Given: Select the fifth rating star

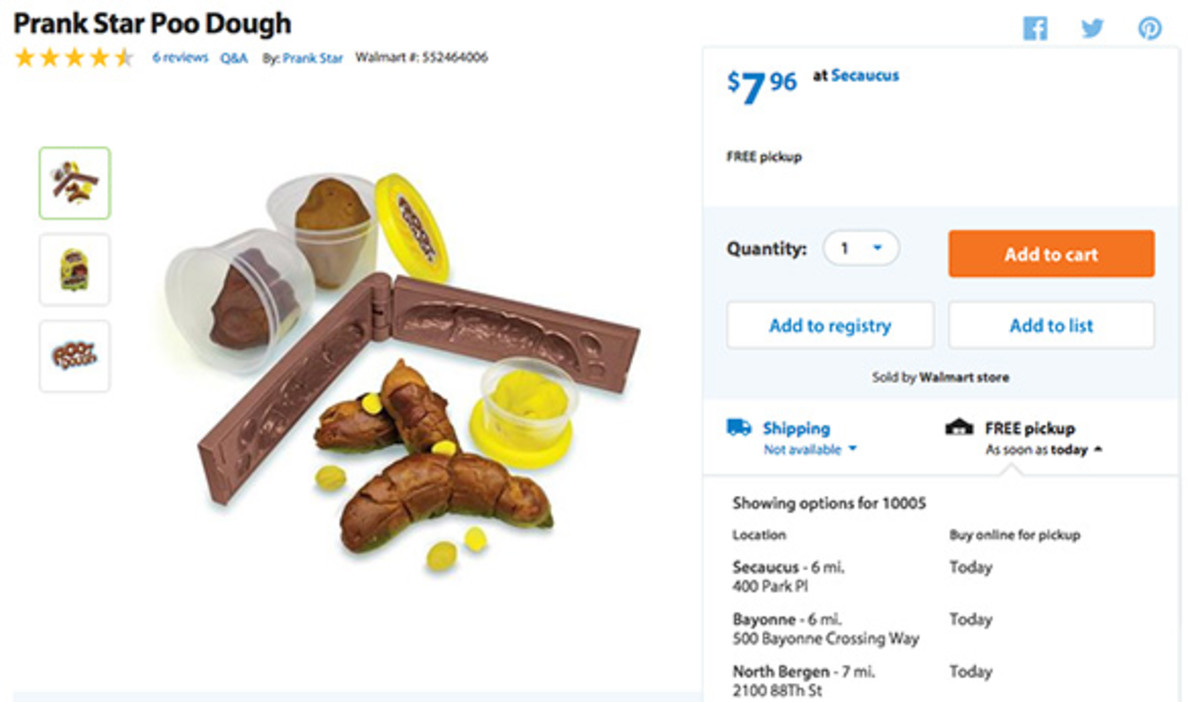Looking at the screenshot, I should tap(122, 58).
